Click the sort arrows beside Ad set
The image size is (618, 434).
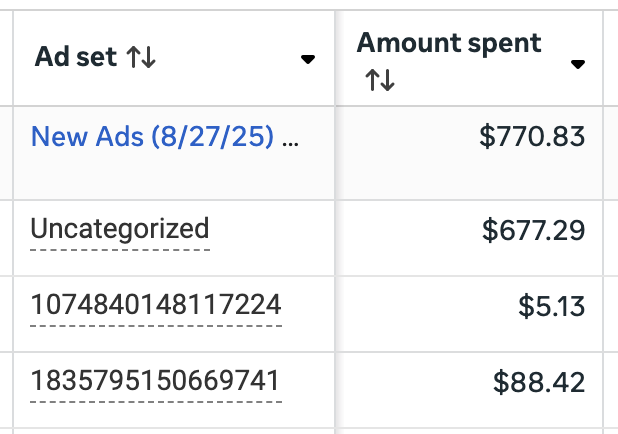pos(141,57)
